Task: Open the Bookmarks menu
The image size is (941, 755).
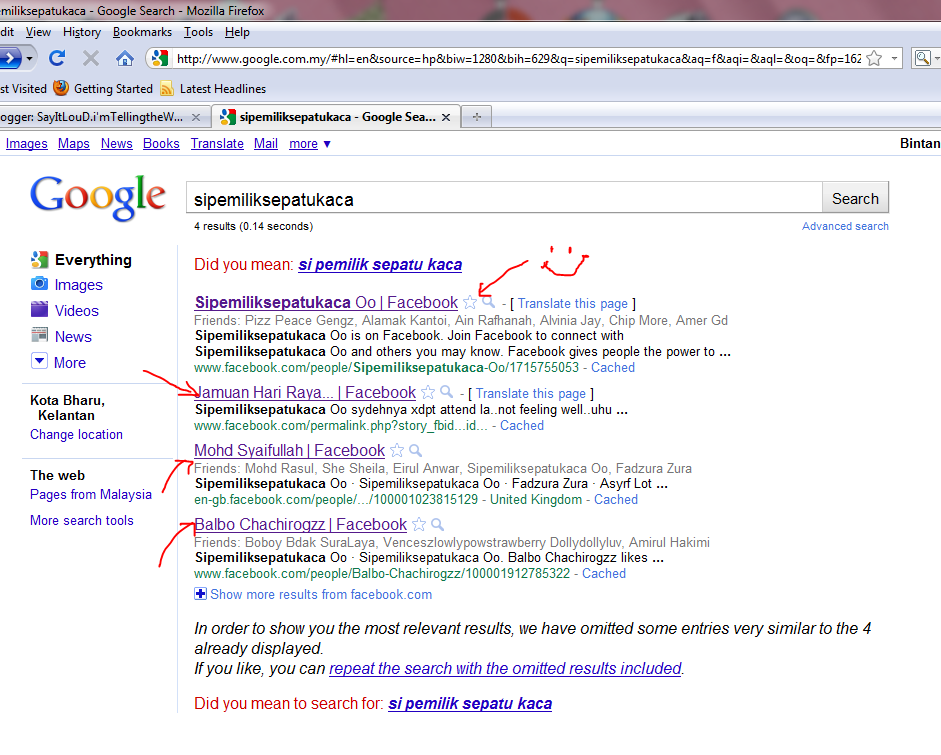Action: coord(142,32)
